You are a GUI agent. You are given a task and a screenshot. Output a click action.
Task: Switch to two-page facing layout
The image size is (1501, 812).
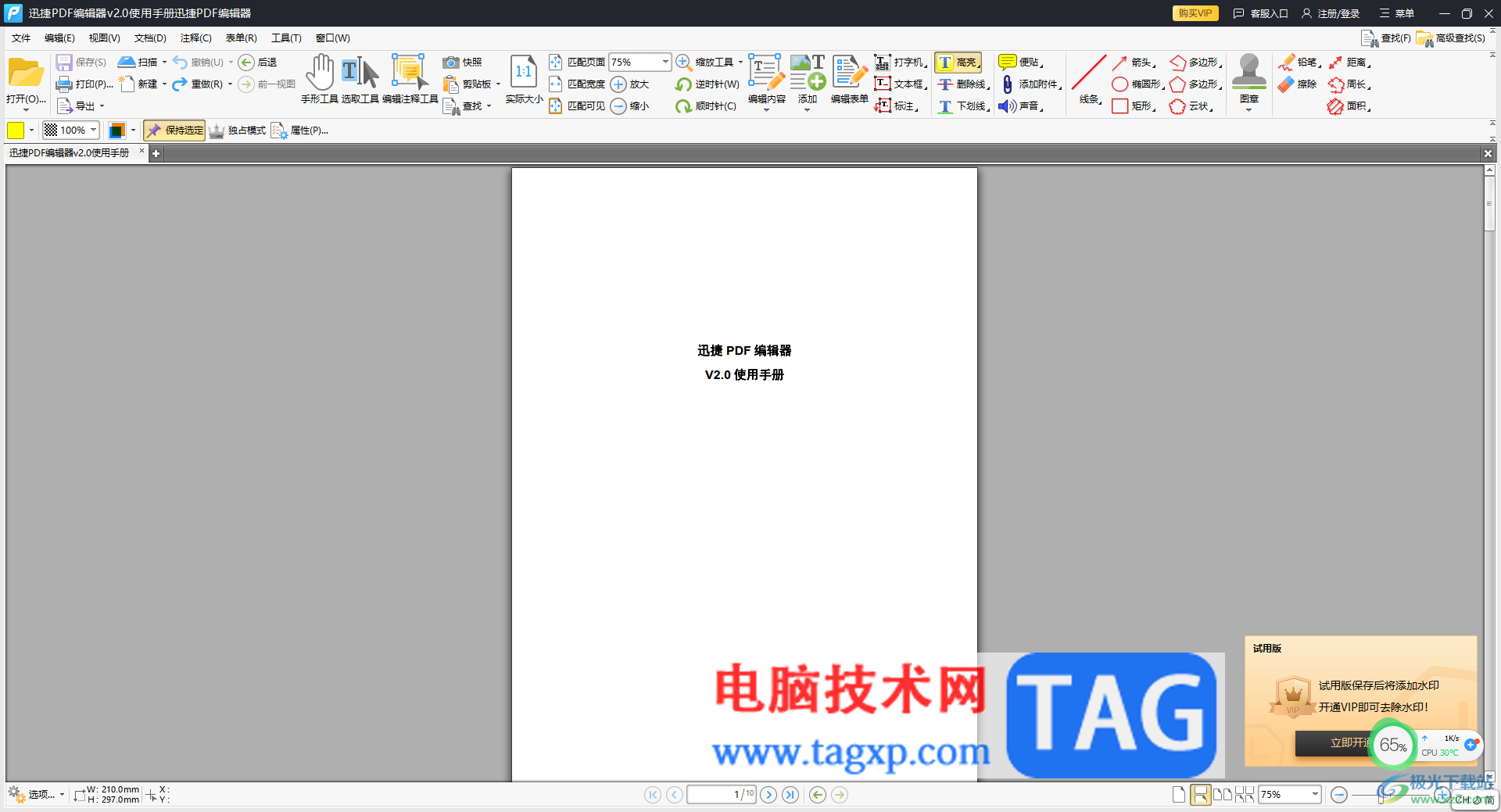point(1223,795)
